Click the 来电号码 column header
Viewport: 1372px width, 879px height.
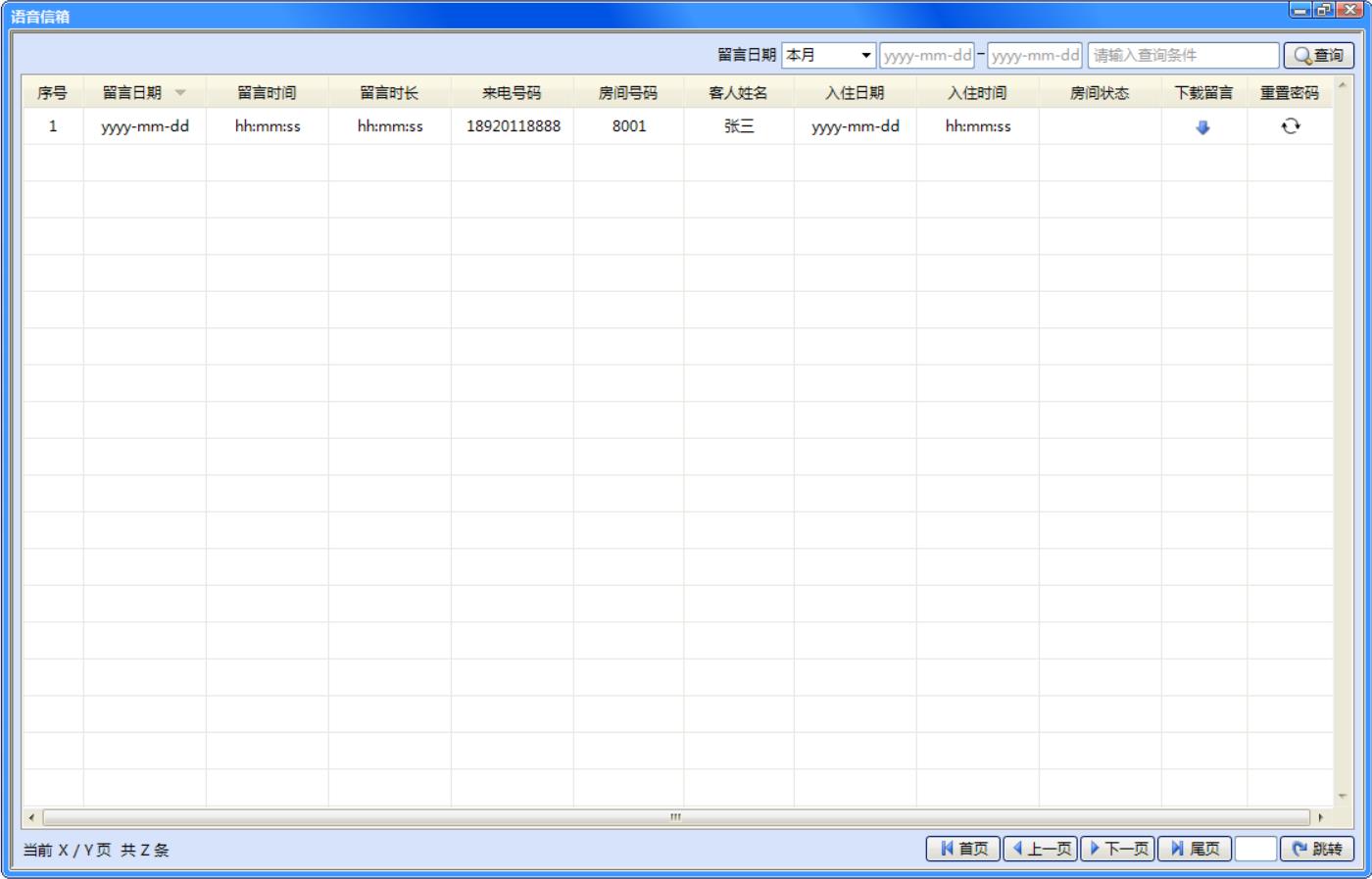tap(512, 93)
